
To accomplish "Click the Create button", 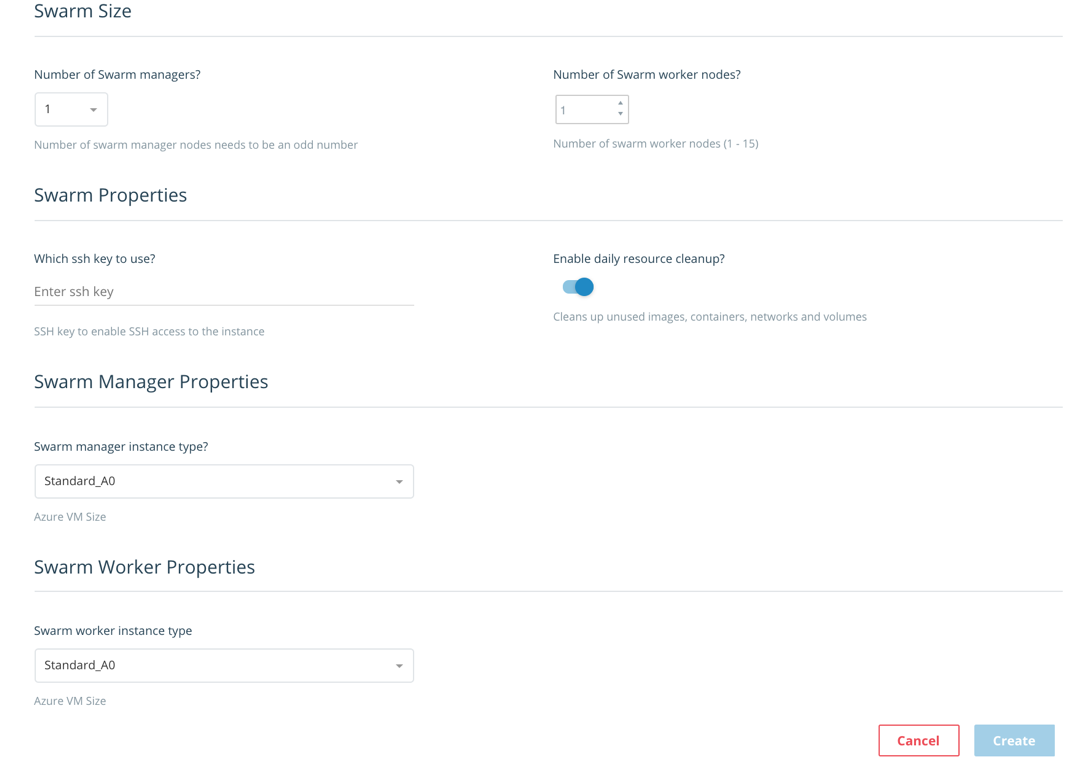I will pyautogui.click(x=1014, y=740).
